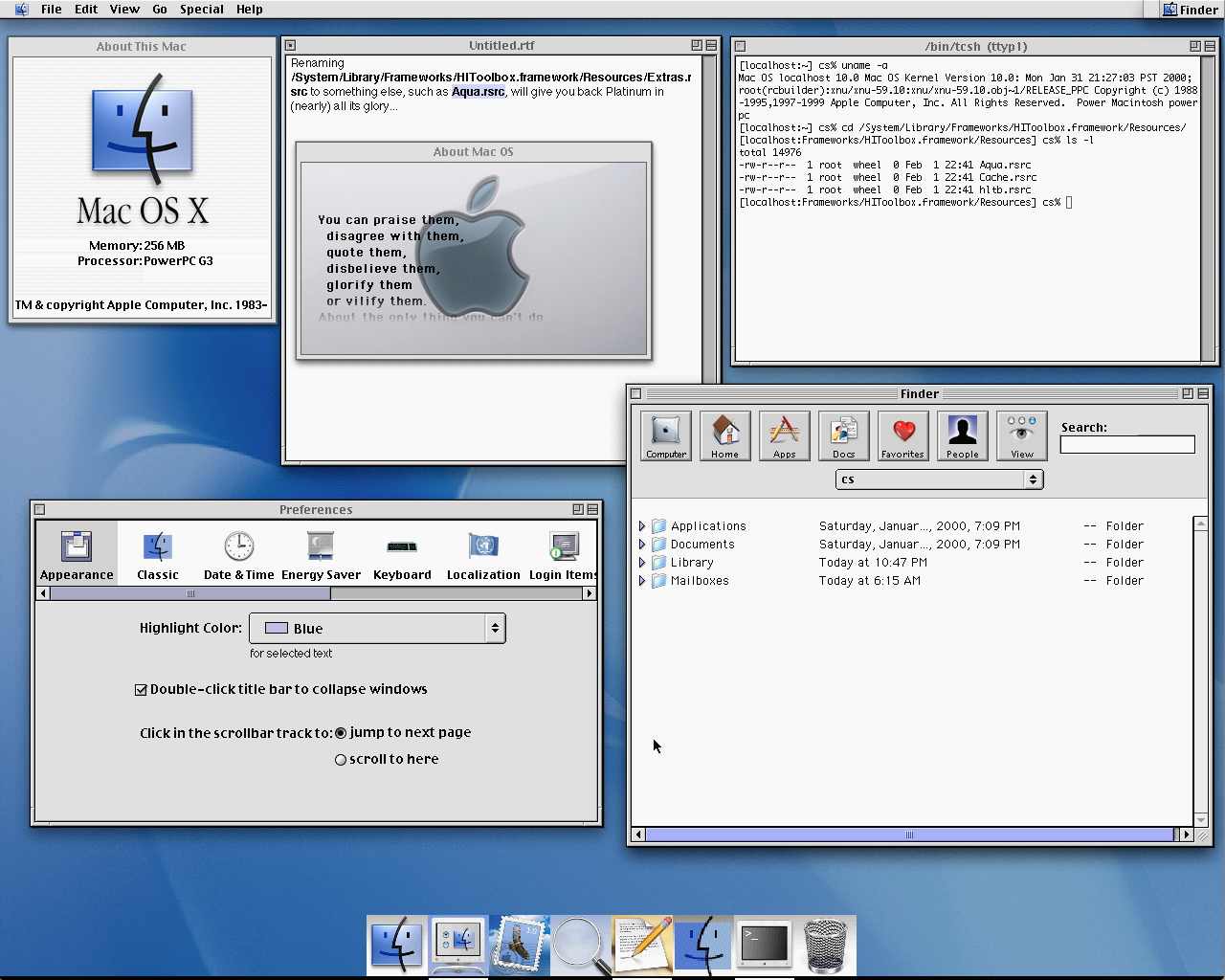
Task: Click Today at 6:15 AM date cell
Action: click(870, 581)
